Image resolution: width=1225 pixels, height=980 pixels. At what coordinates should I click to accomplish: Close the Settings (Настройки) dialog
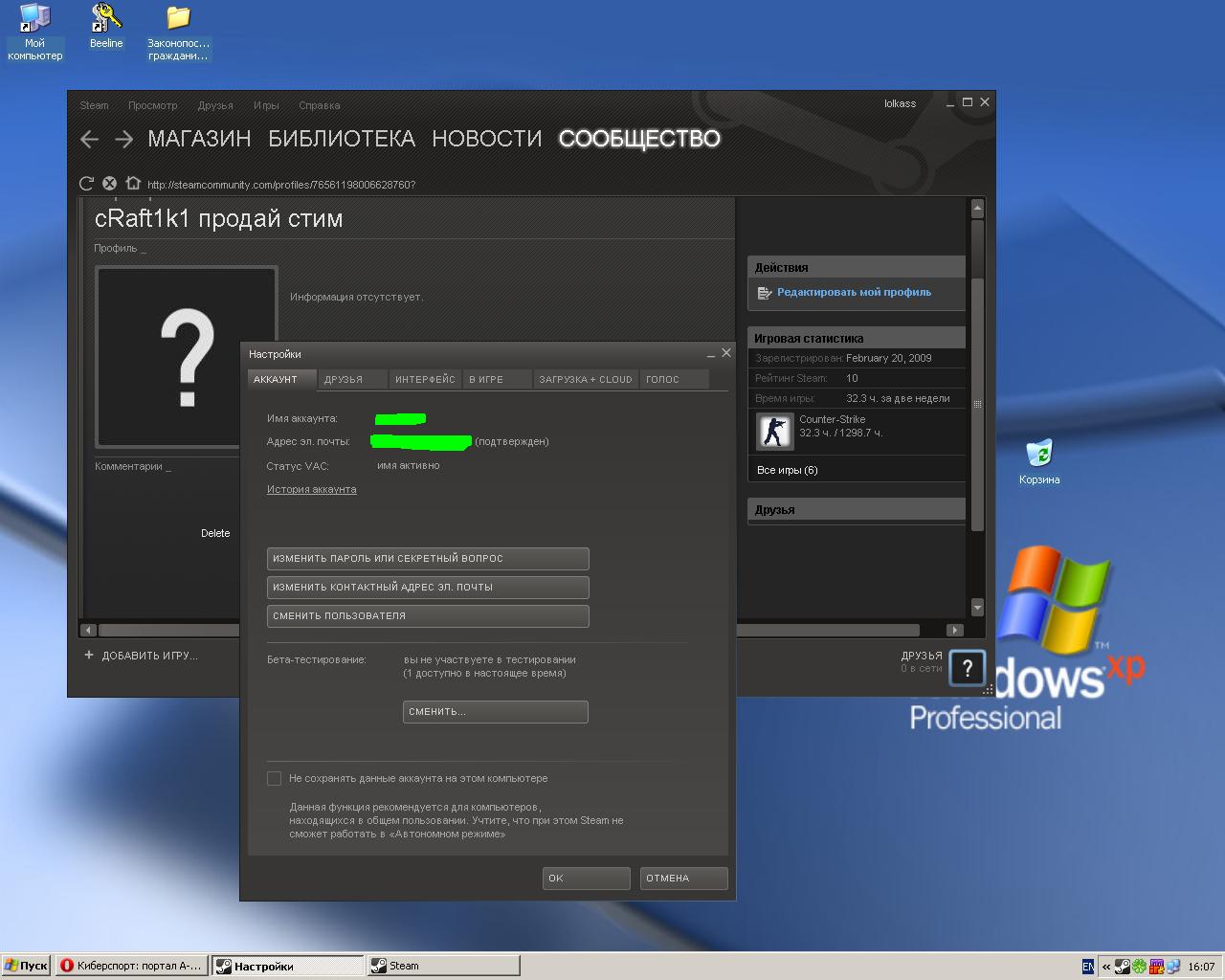coord(726,353)
